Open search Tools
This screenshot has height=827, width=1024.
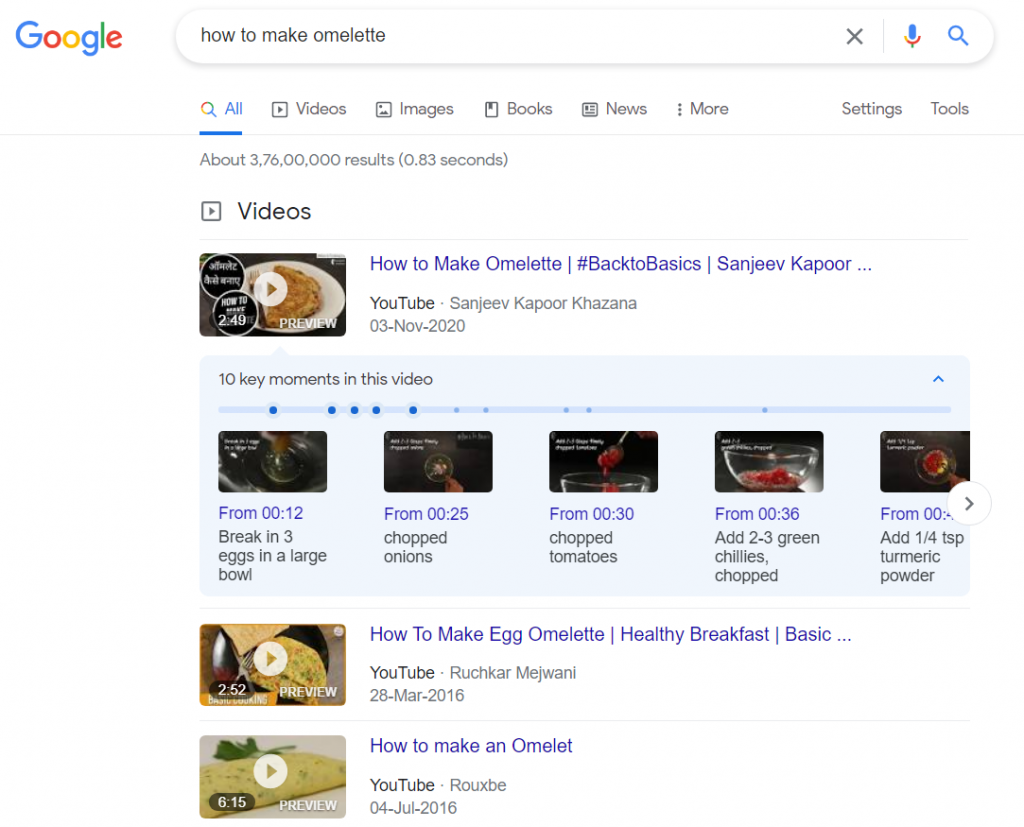coord(950,109)
